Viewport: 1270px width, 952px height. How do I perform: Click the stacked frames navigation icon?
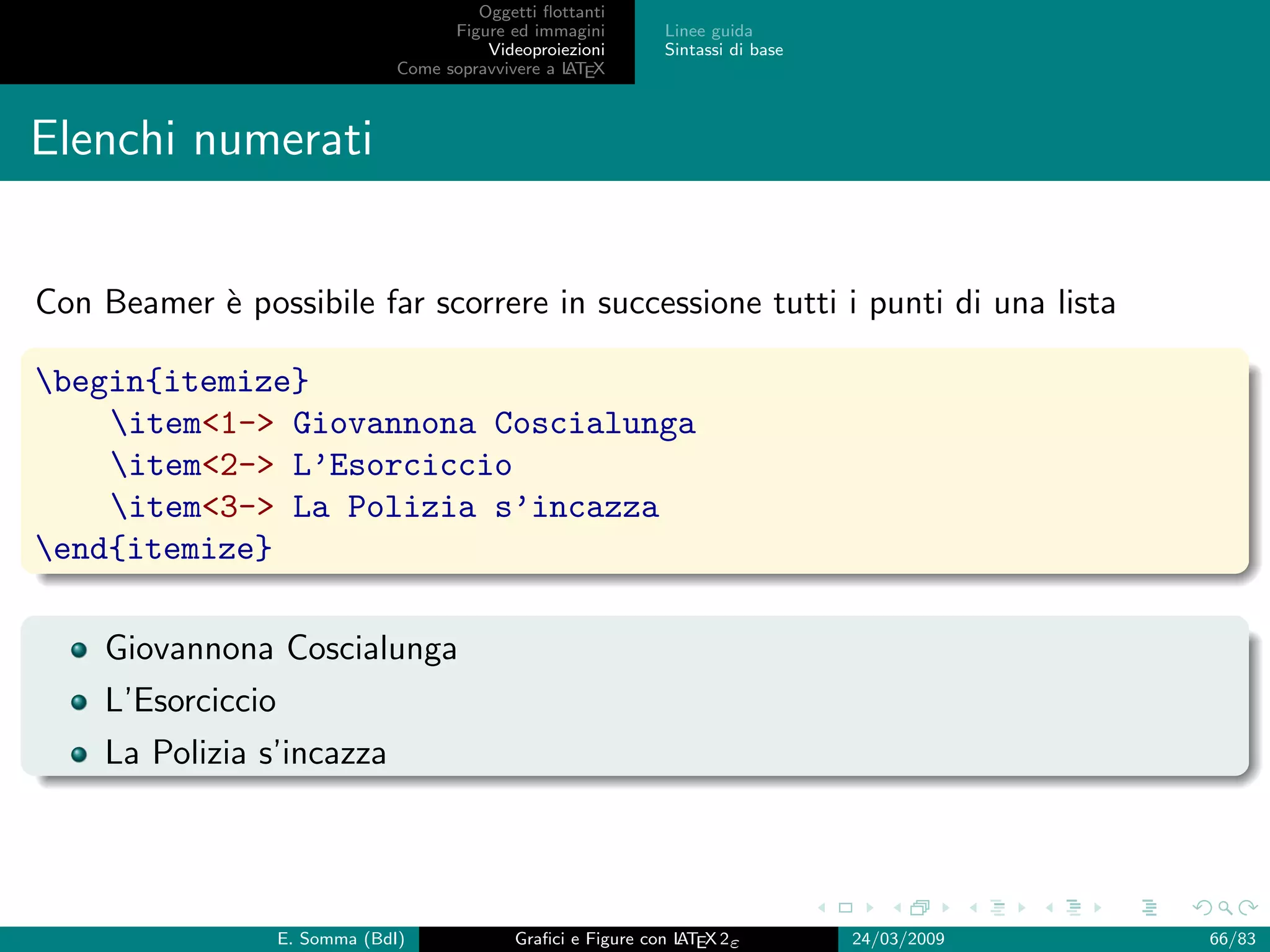(920, 908)
